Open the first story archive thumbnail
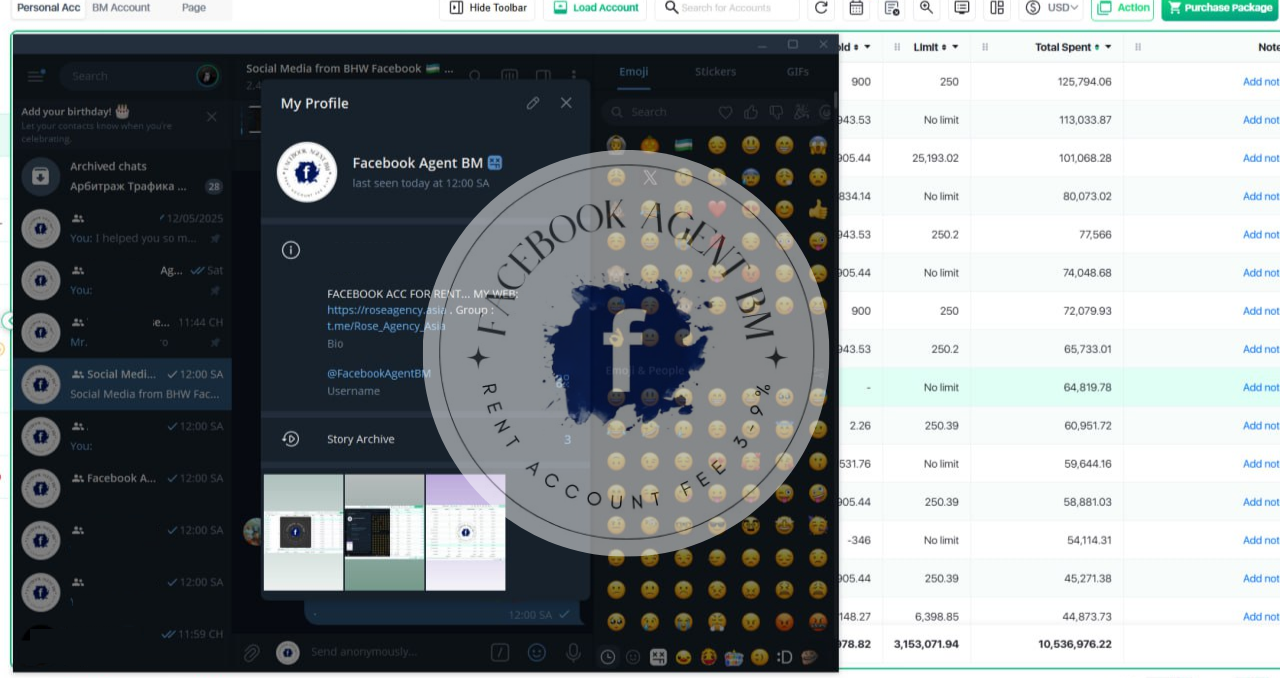1280x678 pixels. coord(303,532)
